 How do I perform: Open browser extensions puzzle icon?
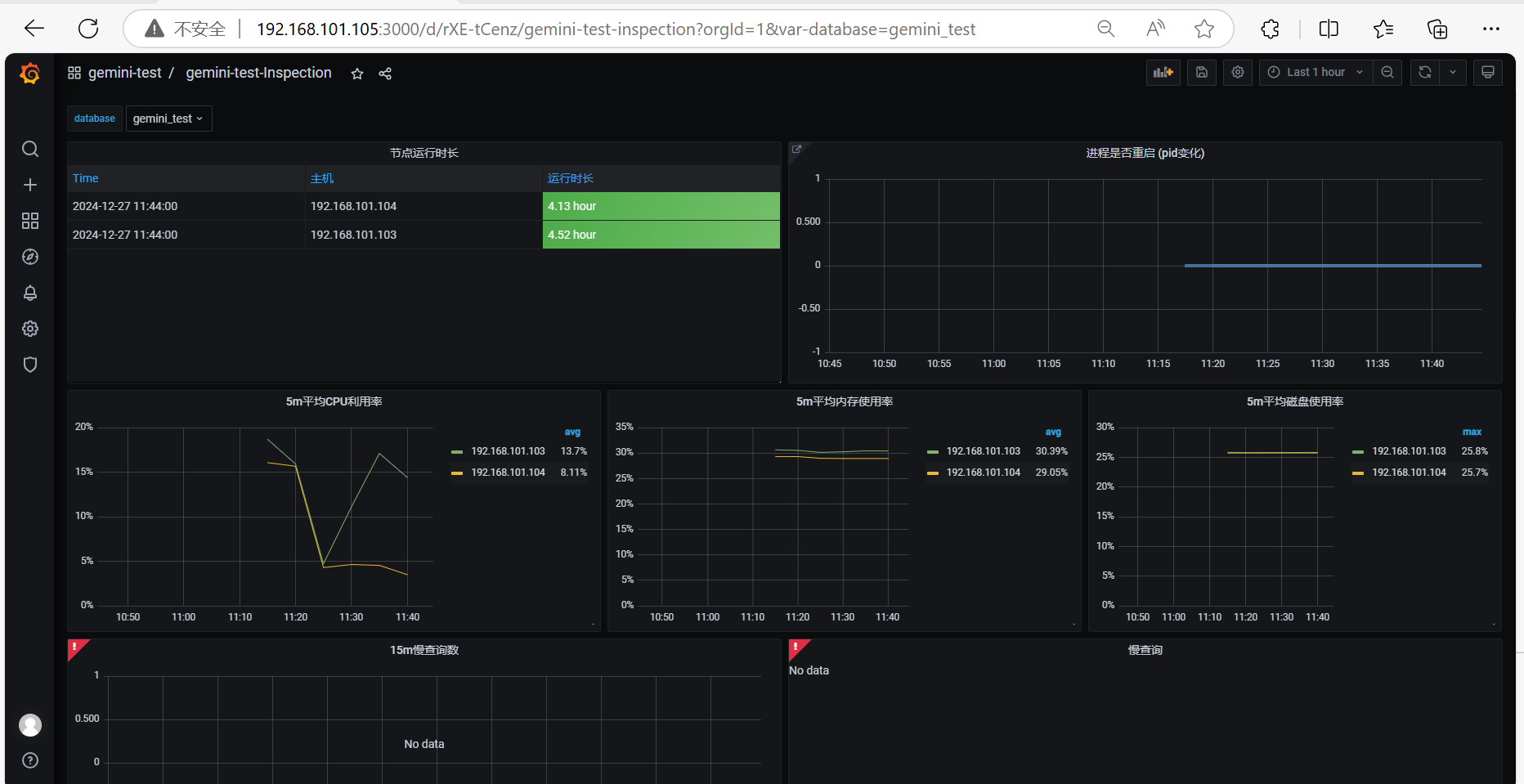[1270, 29]
